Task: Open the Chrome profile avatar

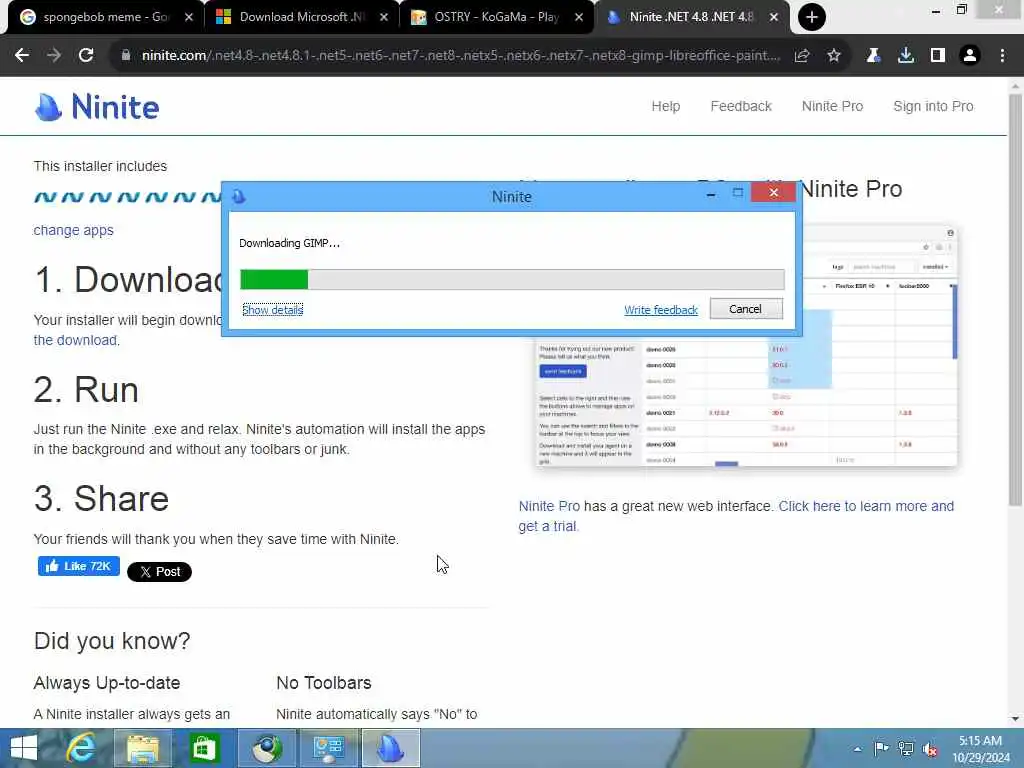Action: pos(970,56)
